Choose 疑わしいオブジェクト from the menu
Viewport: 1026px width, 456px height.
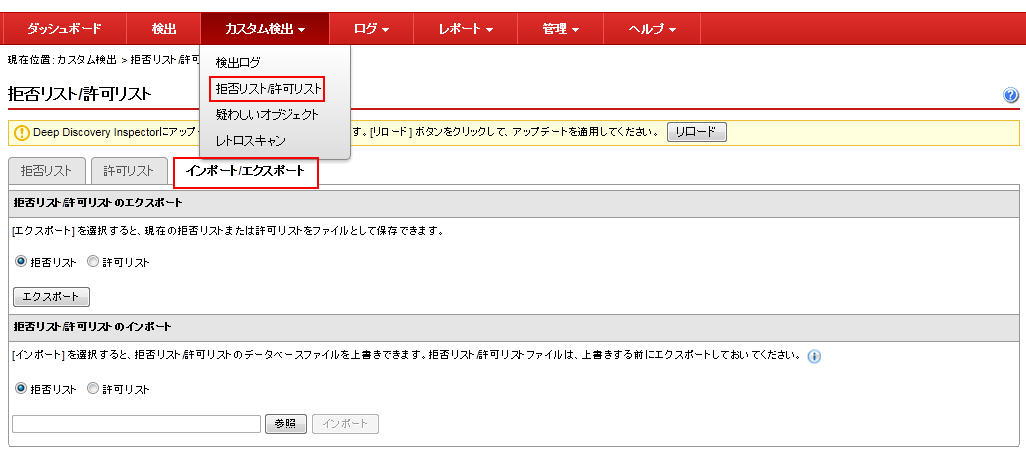click(x=267, y=115)
